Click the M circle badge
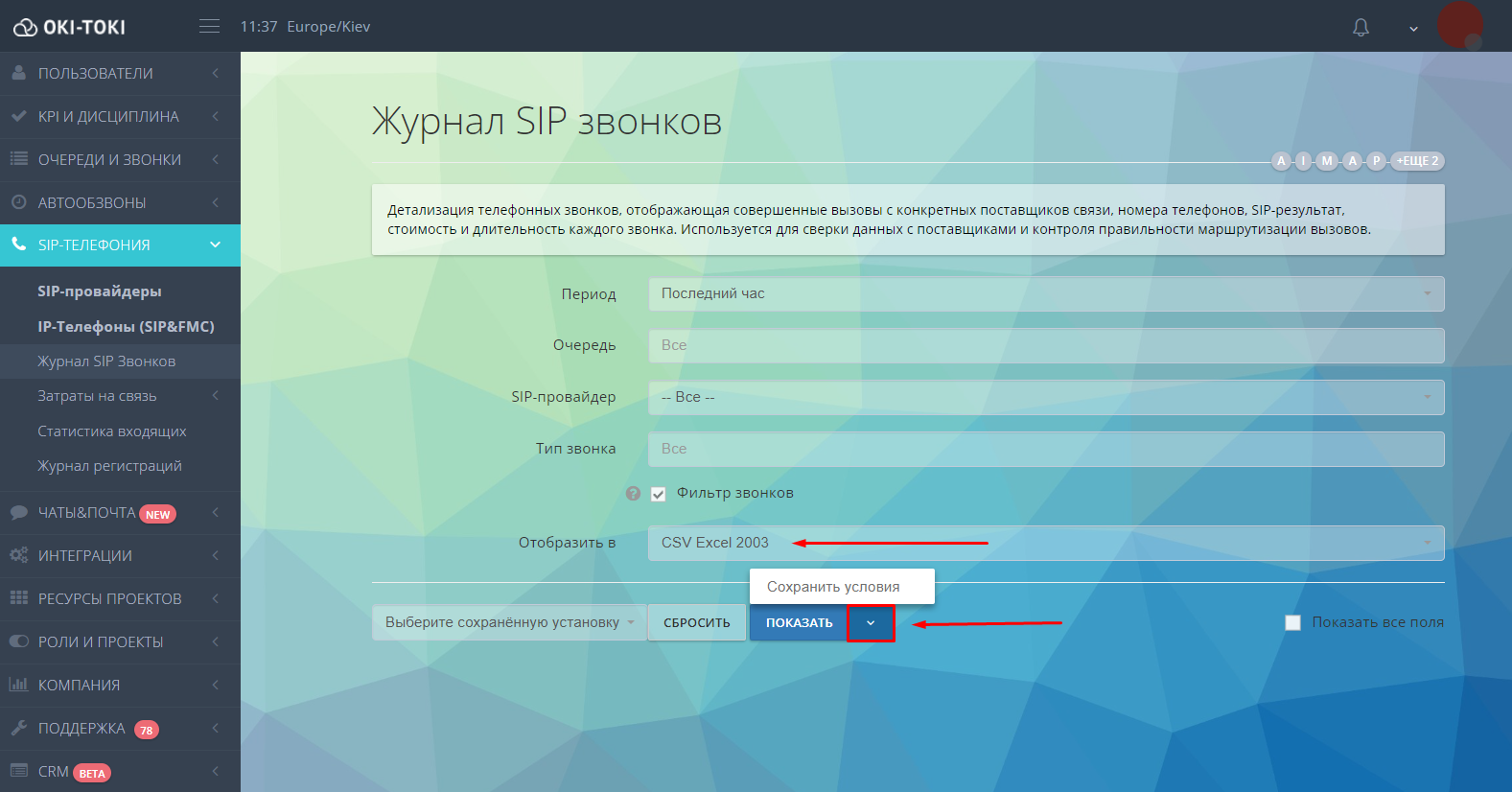The width and height of the screenshot is (1512, 792). (1327, 161)
